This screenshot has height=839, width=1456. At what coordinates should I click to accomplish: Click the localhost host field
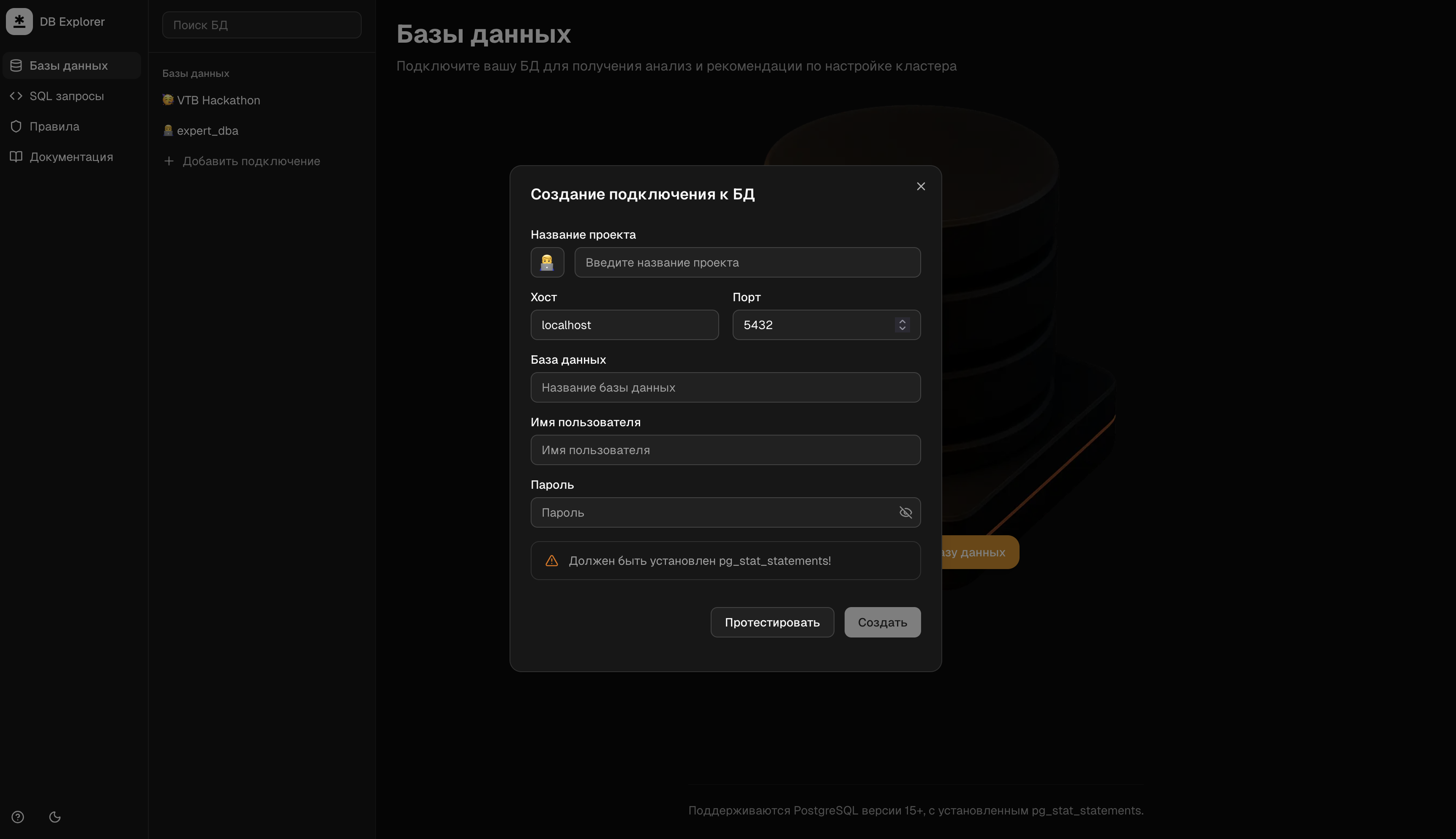click(624, 325)
